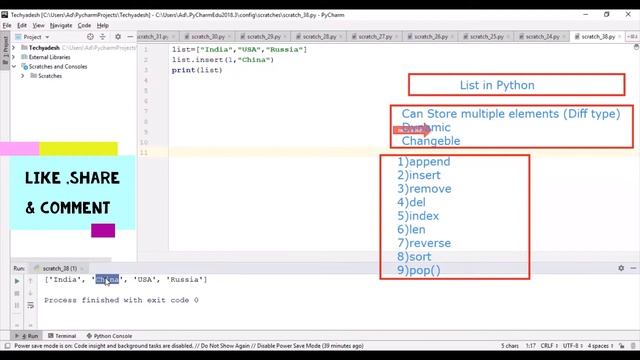Click the print(list) code line
Viewport: 640px width, 360px height.
click(x=197, y=70)
